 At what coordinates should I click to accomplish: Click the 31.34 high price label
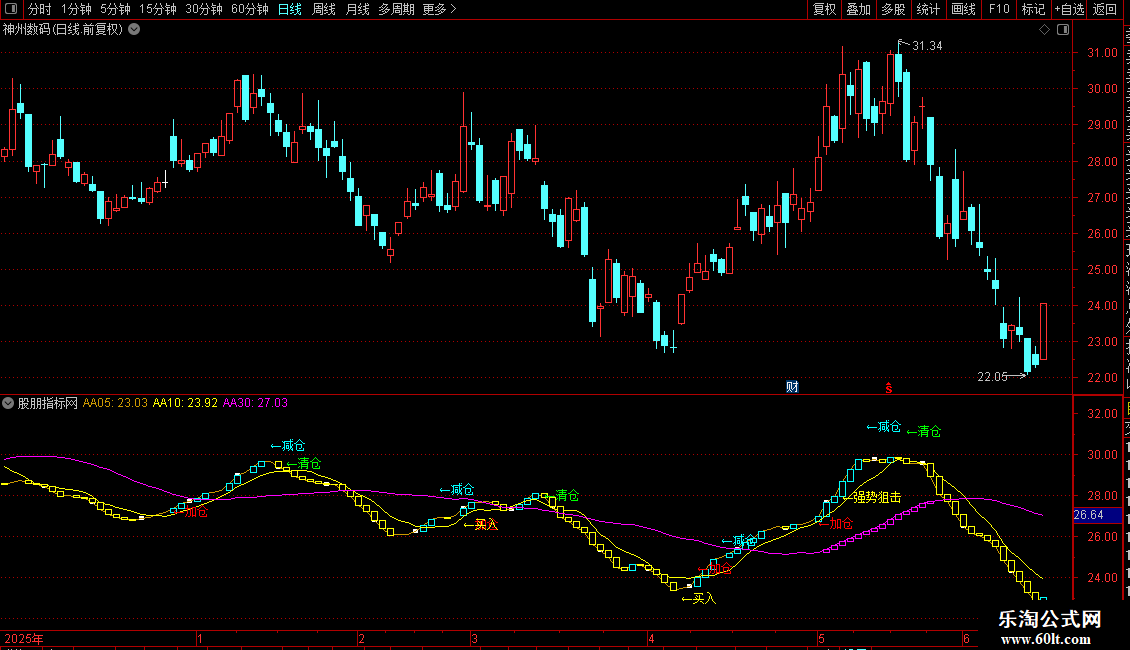[x=927, y=46]
